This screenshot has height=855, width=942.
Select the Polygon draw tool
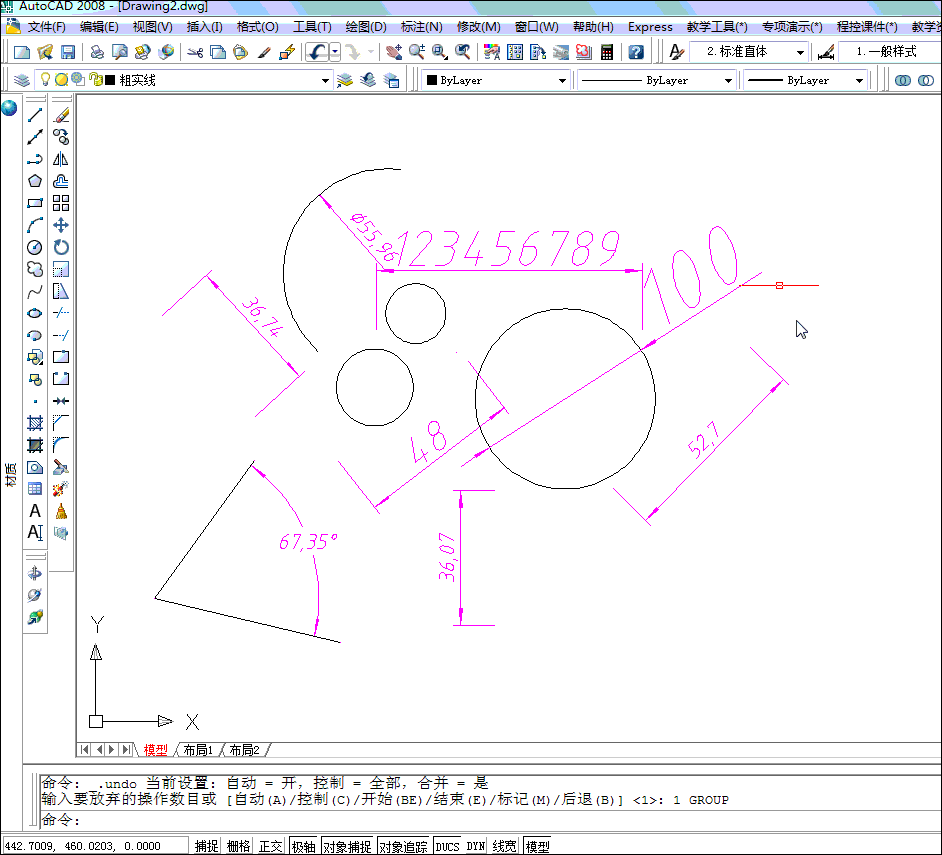click(35, 181)
